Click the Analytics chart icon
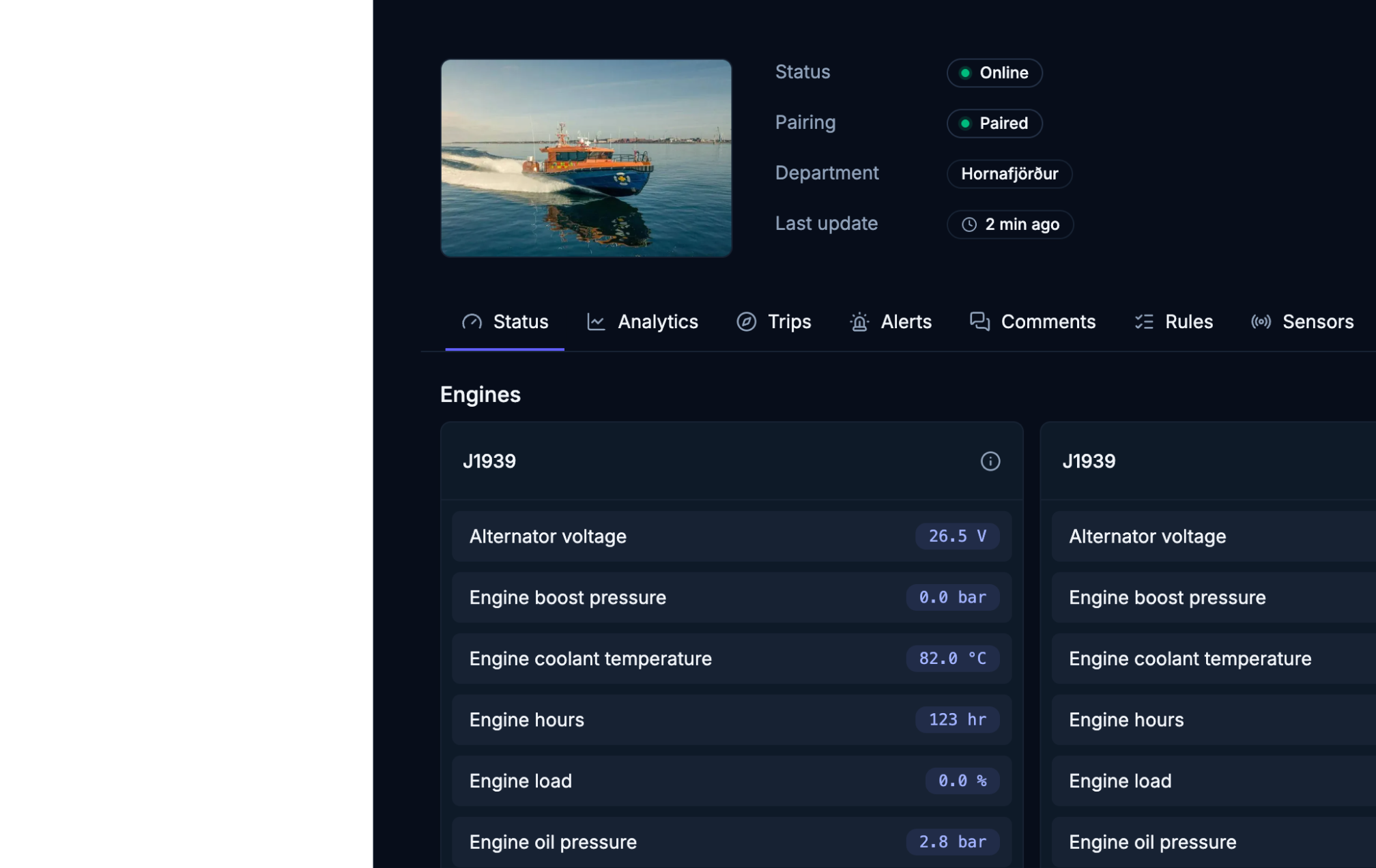The height and width of the screenshot is (868, 1376). (x=596, y=321)
